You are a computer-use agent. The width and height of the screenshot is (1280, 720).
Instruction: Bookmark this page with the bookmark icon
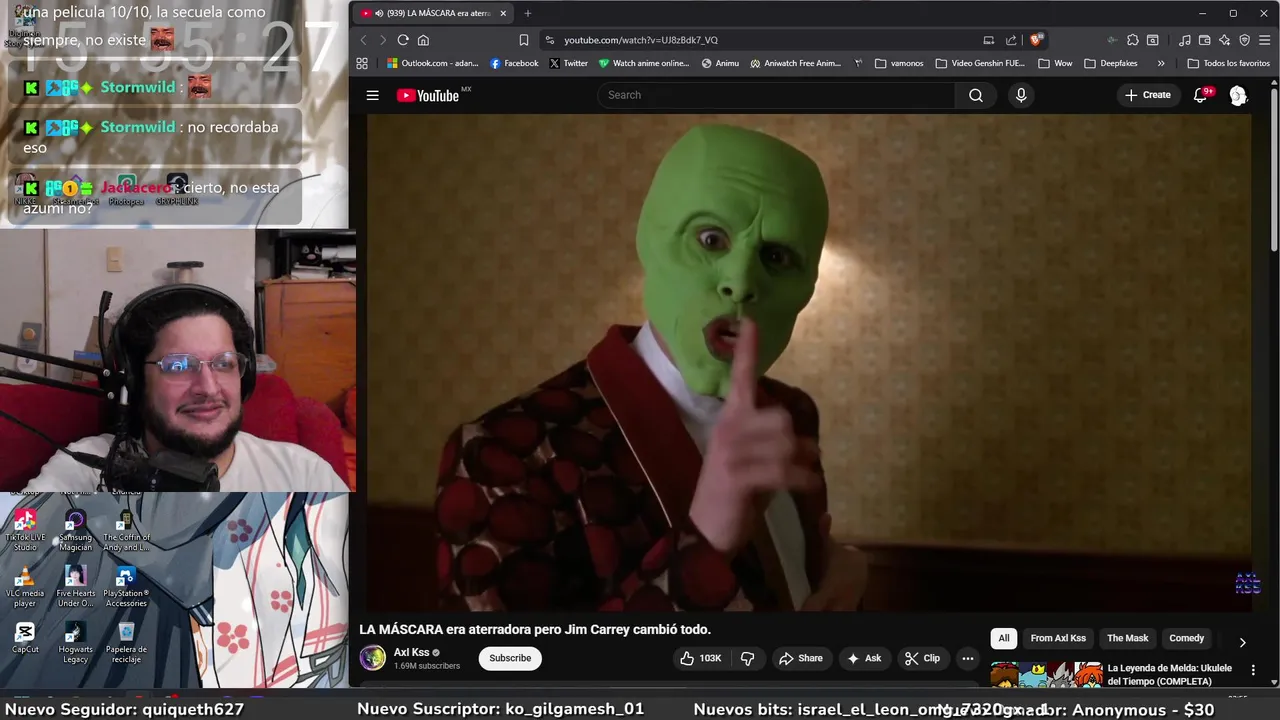coord(523,40)
